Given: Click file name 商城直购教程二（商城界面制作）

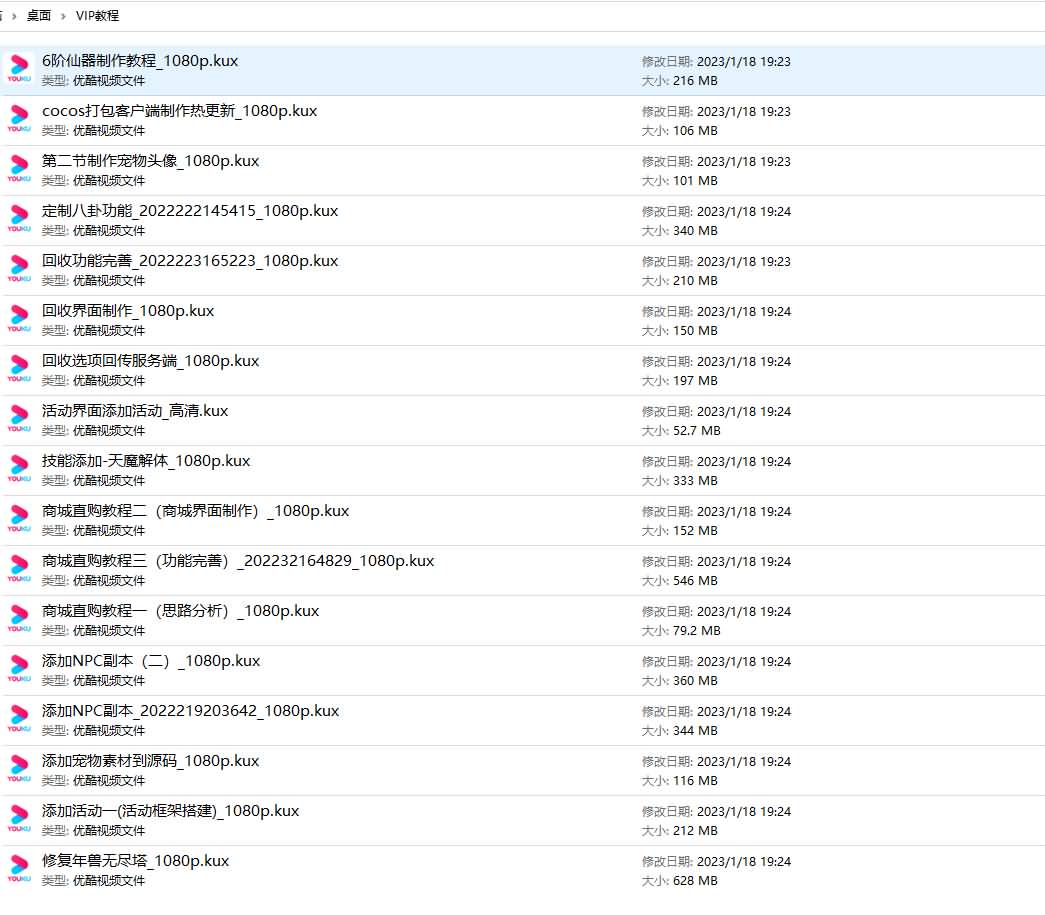Looking at the screenshot, I should [195, 511].
